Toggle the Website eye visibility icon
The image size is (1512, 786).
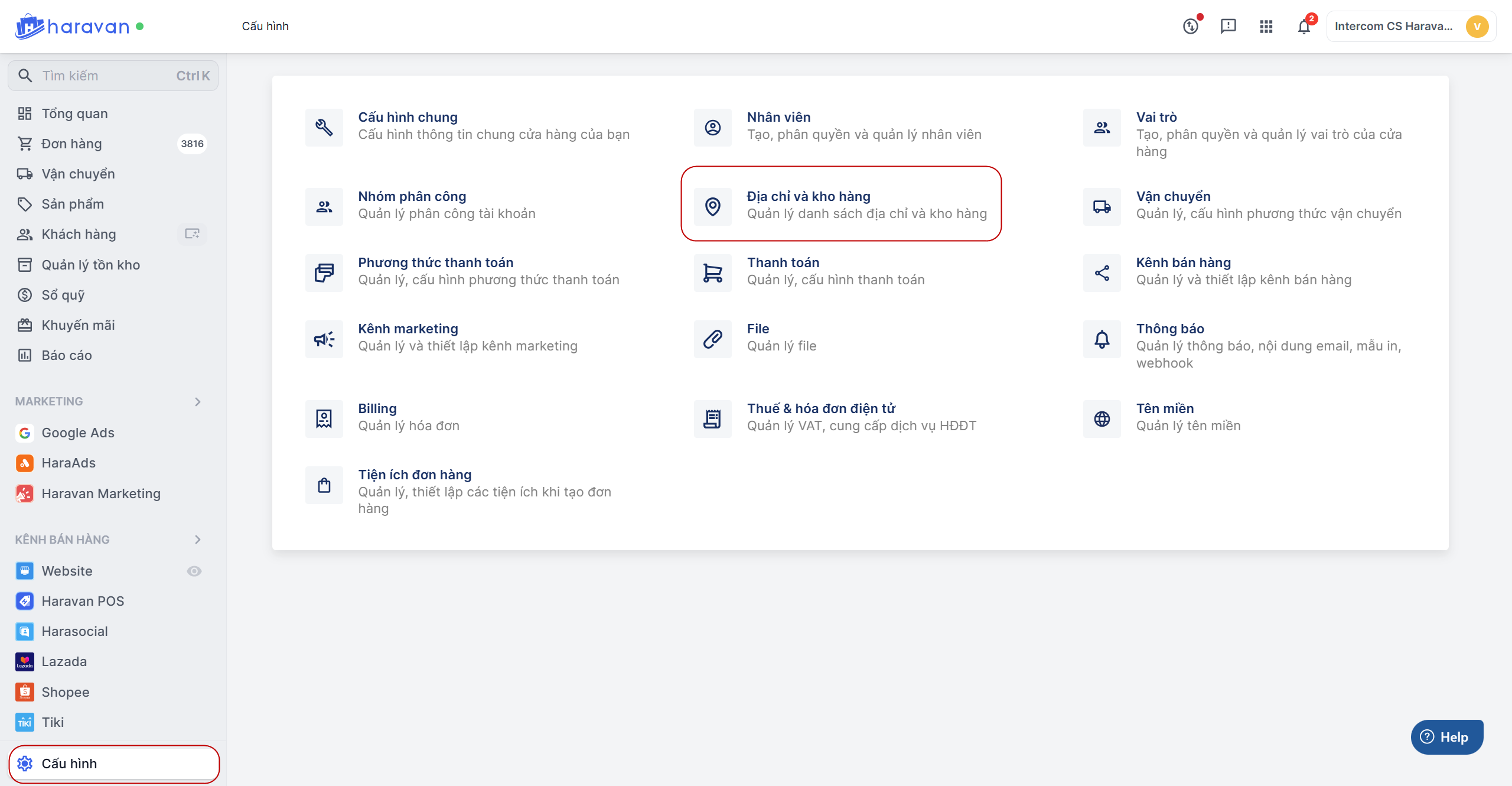click(x=194, y=571)
